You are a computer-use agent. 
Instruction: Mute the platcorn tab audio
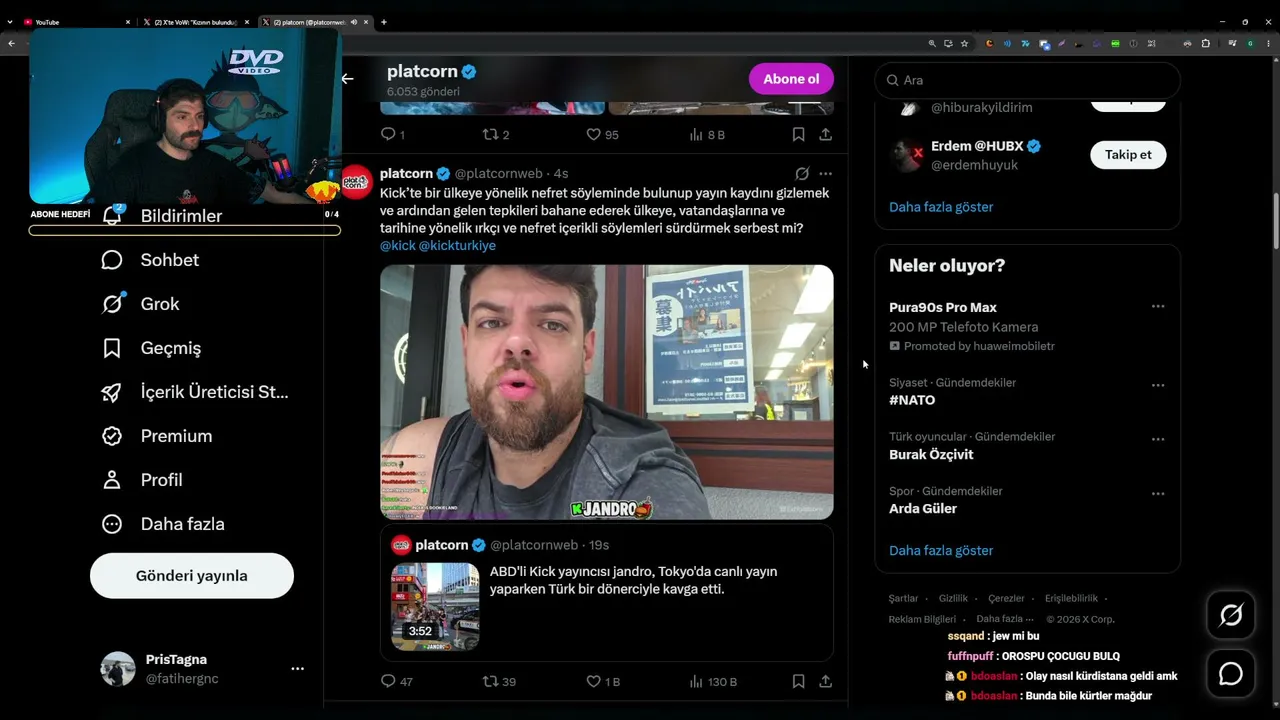click(x=354, y=22)
